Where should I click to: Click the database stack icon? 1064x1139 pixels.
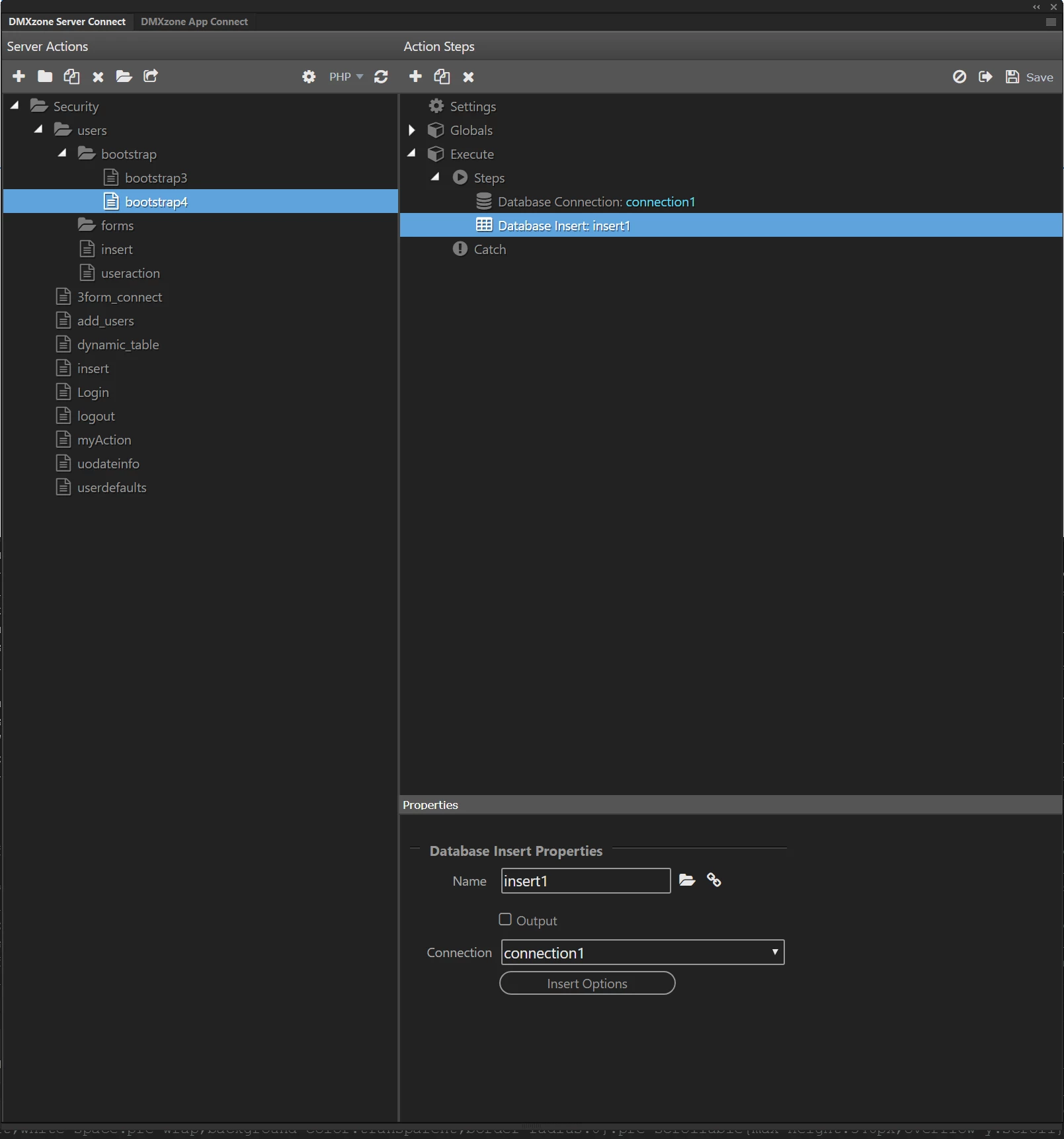[x=484, y=201]
